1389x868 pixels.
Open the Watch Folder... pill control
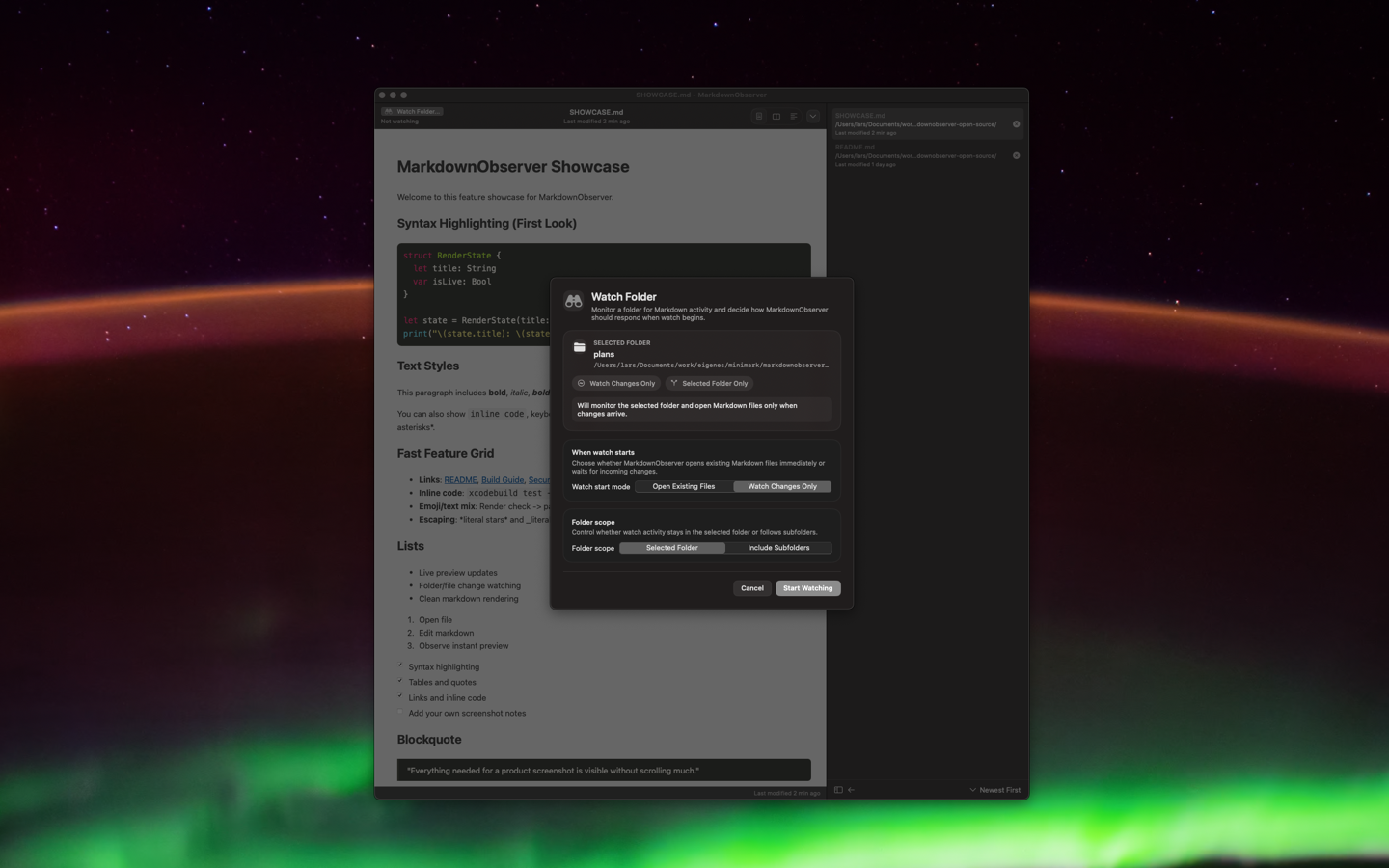pyautogui.click(x=412, y=111)
